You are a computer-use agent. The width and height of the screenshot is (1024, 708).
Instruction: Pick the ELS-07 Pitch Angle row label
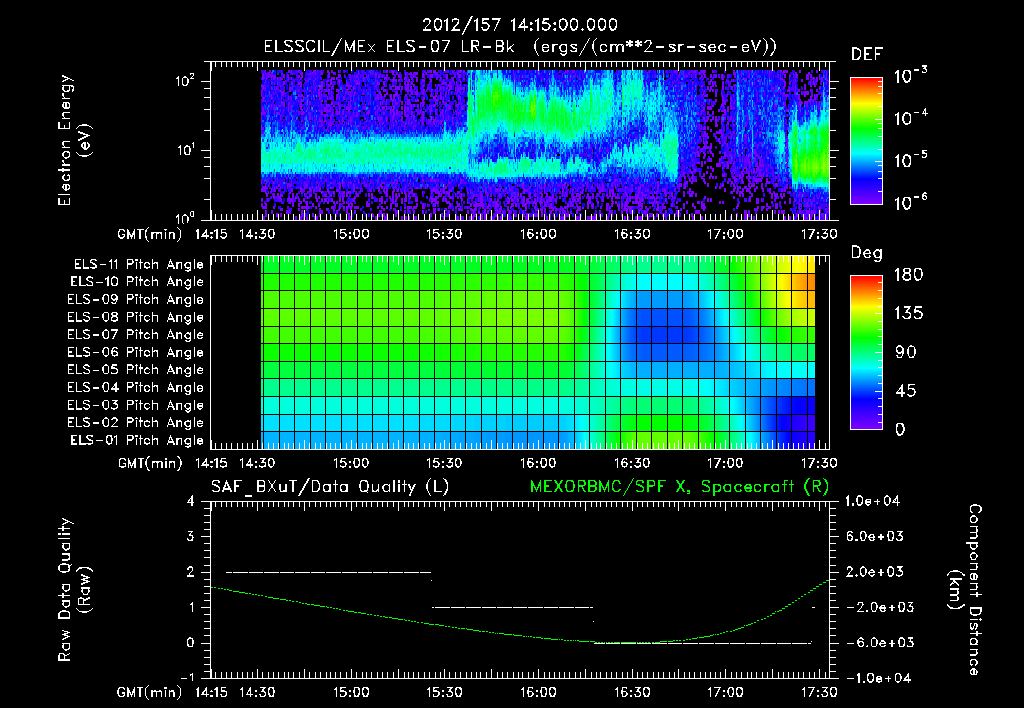[x=135, y=334]
